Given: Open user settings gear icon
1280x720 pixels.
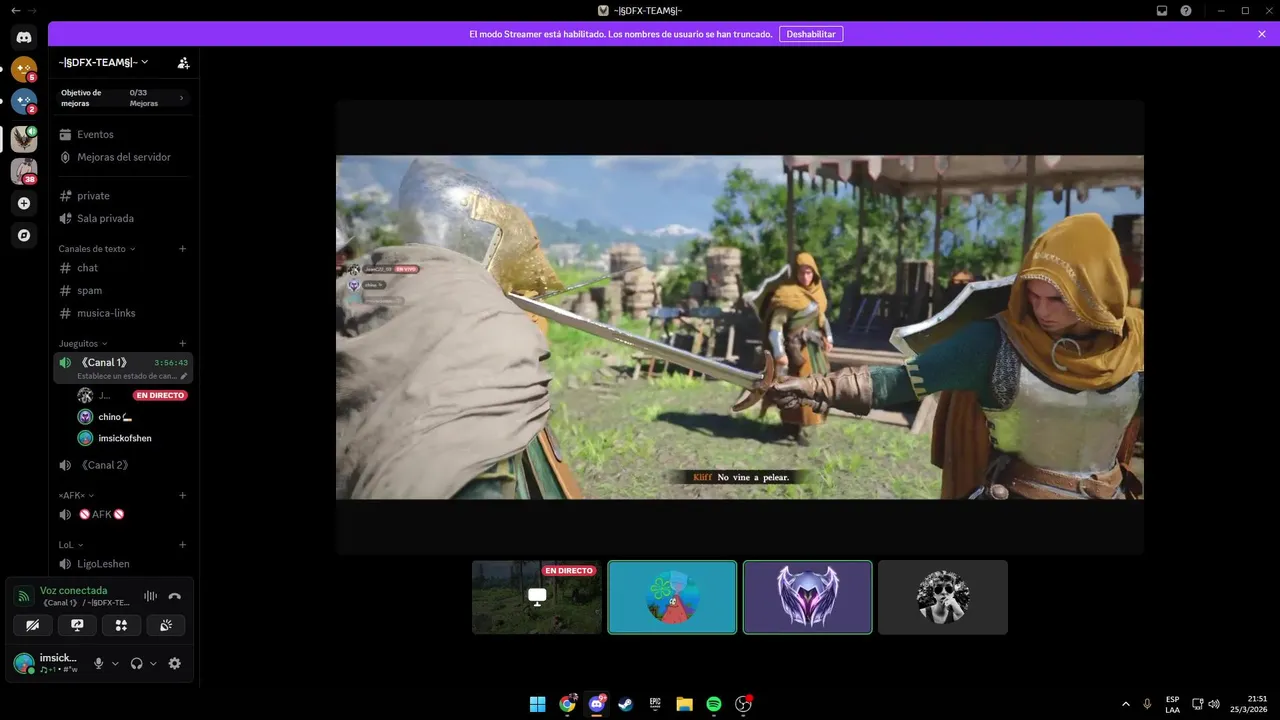Looking at the screenshot, I should [175, 663].
